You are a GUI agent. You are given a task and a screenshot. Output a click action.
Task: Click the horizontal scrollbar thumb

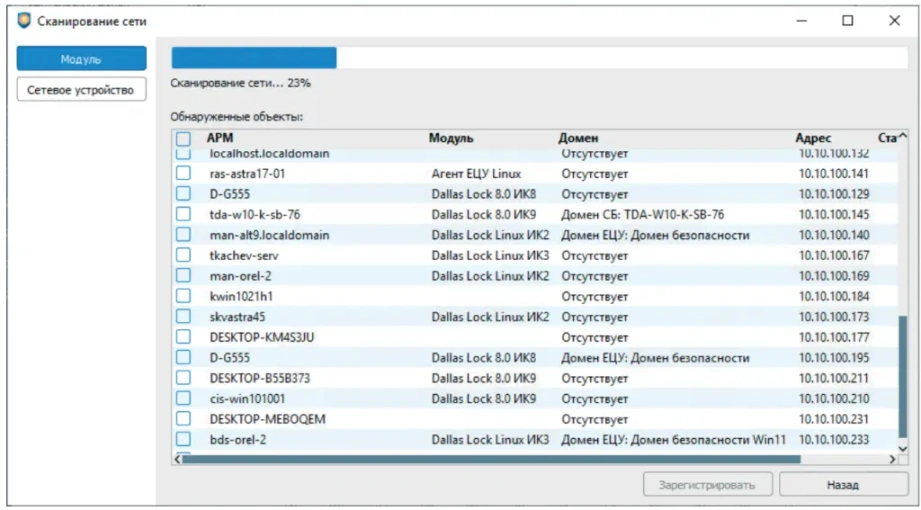491,459
